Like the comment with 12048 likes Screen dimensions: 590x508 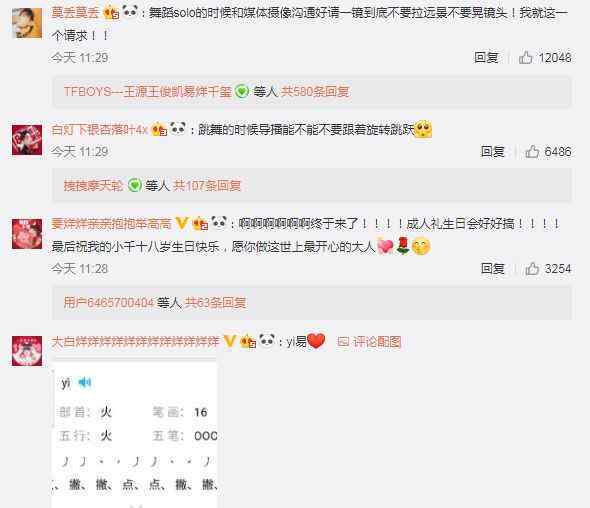pyautogui.click(x=526, y=58)
